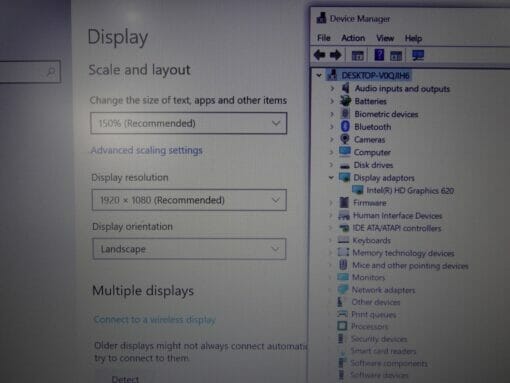Click the Detect button

(125, 379)
